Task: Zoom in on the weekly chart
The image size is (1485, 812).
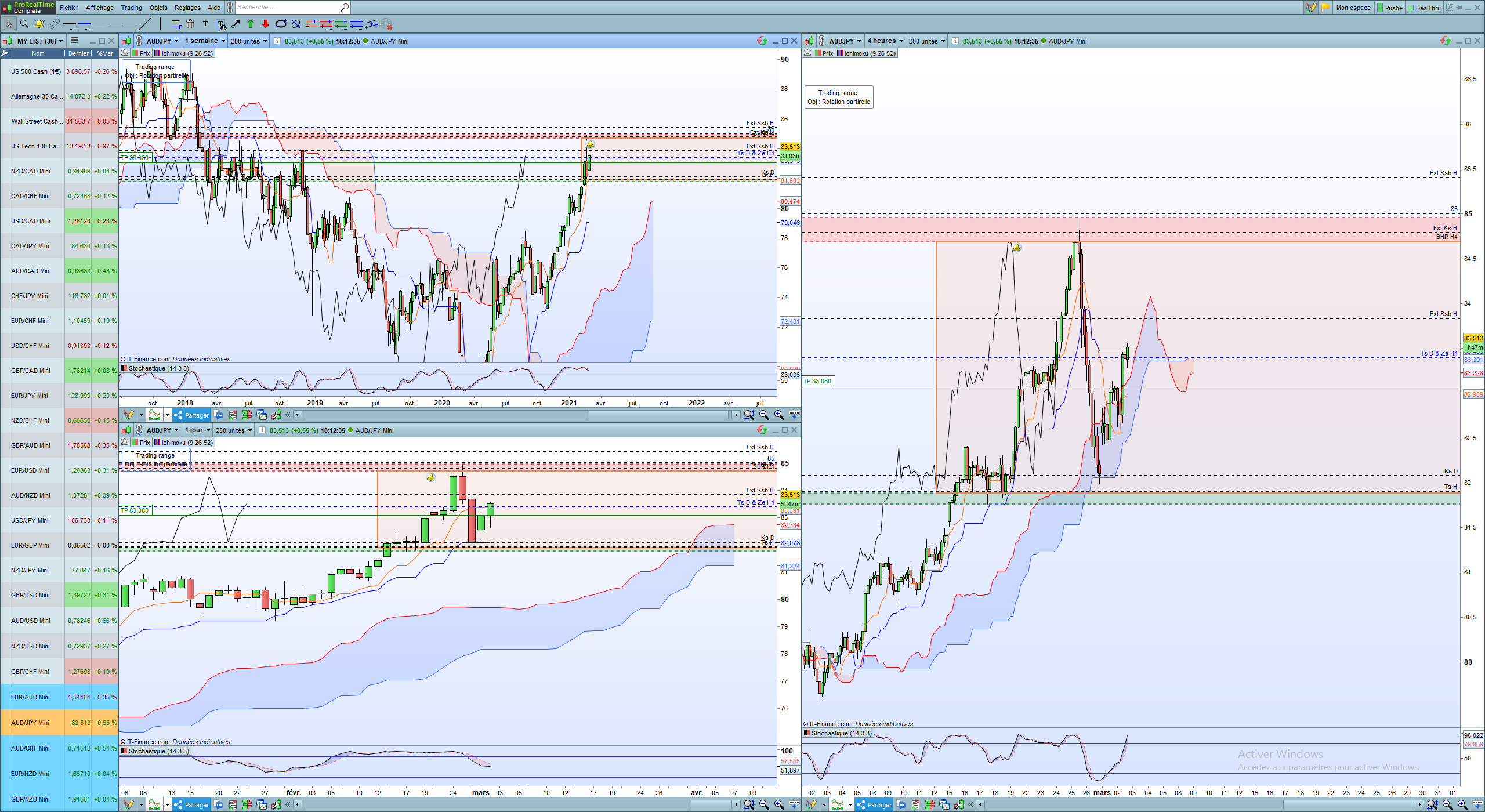Action: 779,415
